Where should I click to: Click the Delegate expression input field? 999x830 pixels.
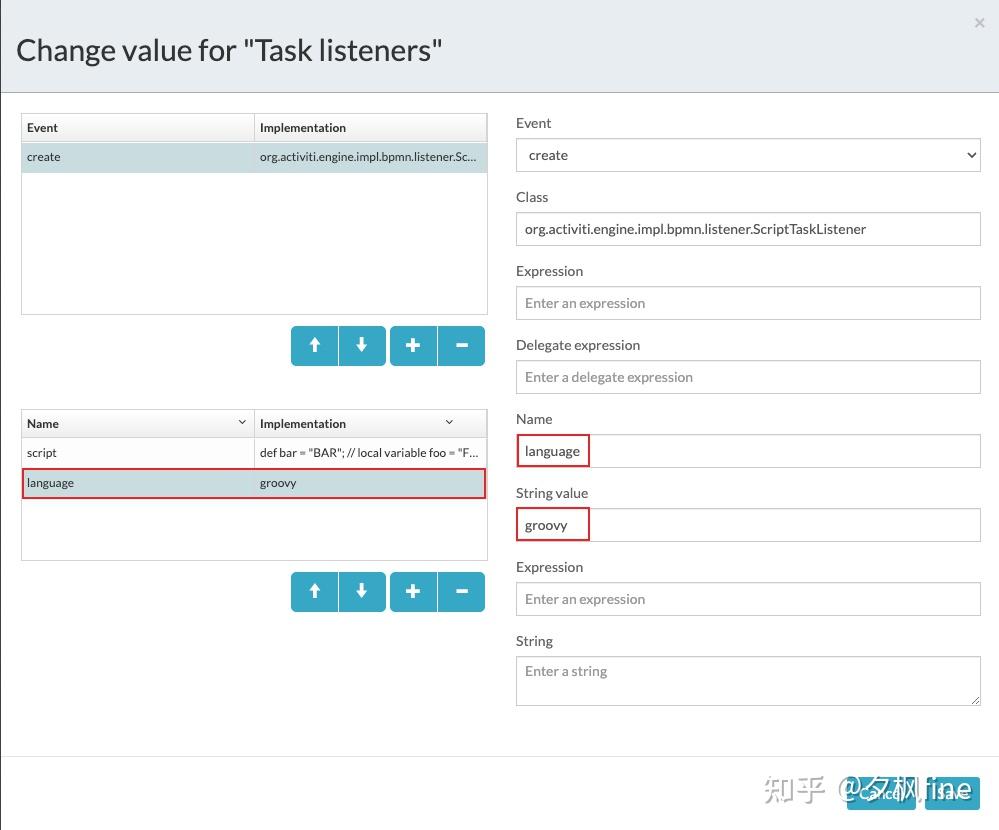pyautogui.click(x=748, y=377)
